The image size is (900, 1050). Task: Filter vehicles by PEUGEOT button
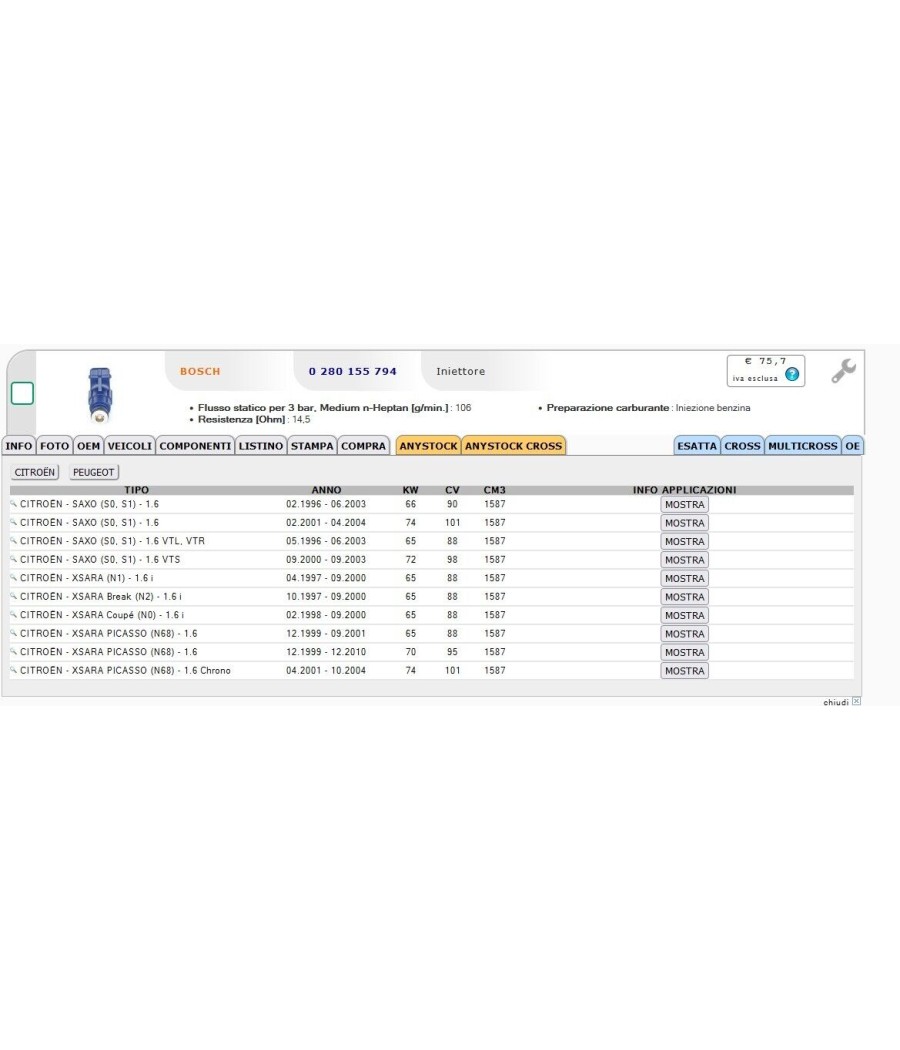tap(94, 472)
